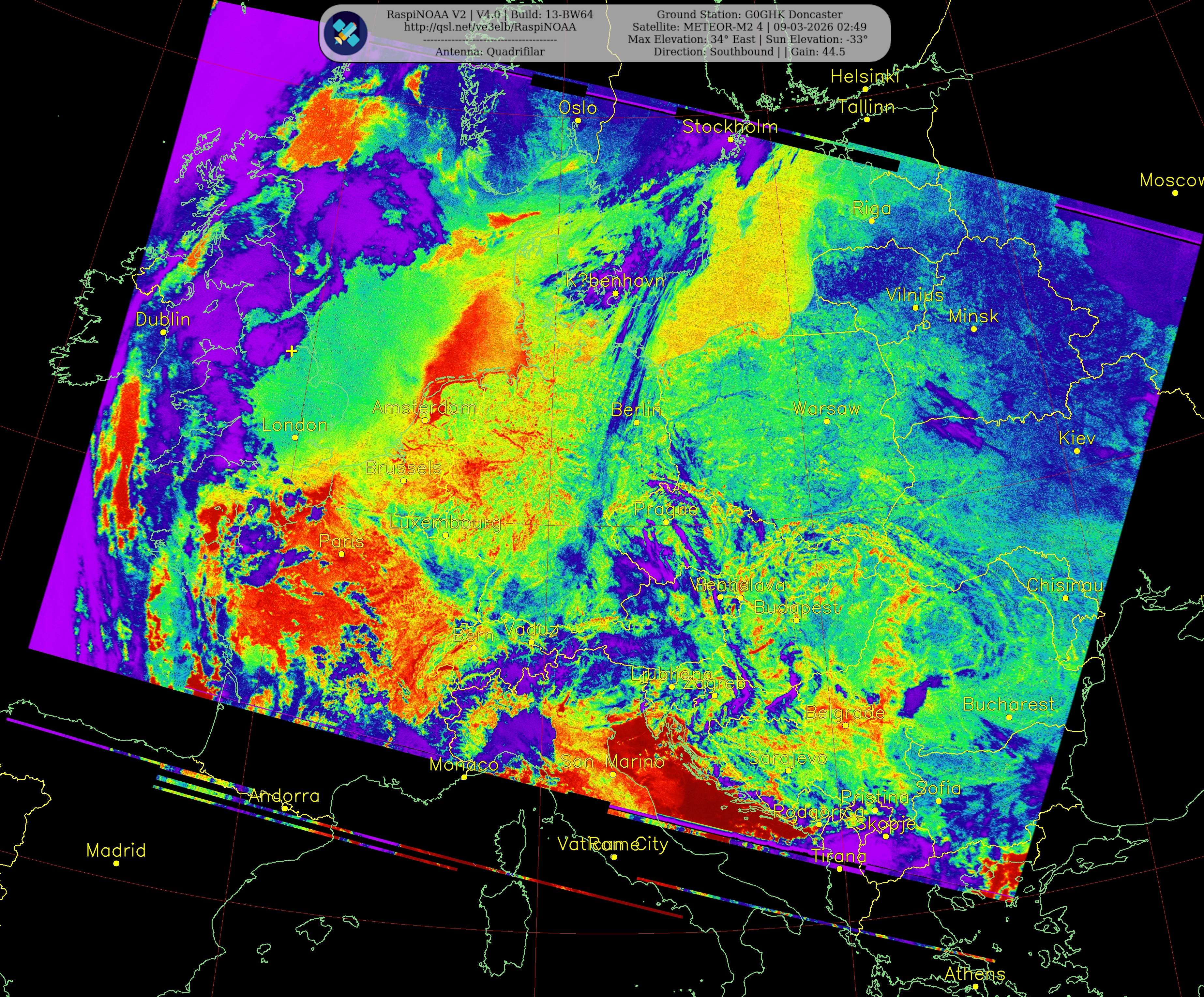Click the Berlin city marker dot
1204x997 pixels.
coord(636,423)
